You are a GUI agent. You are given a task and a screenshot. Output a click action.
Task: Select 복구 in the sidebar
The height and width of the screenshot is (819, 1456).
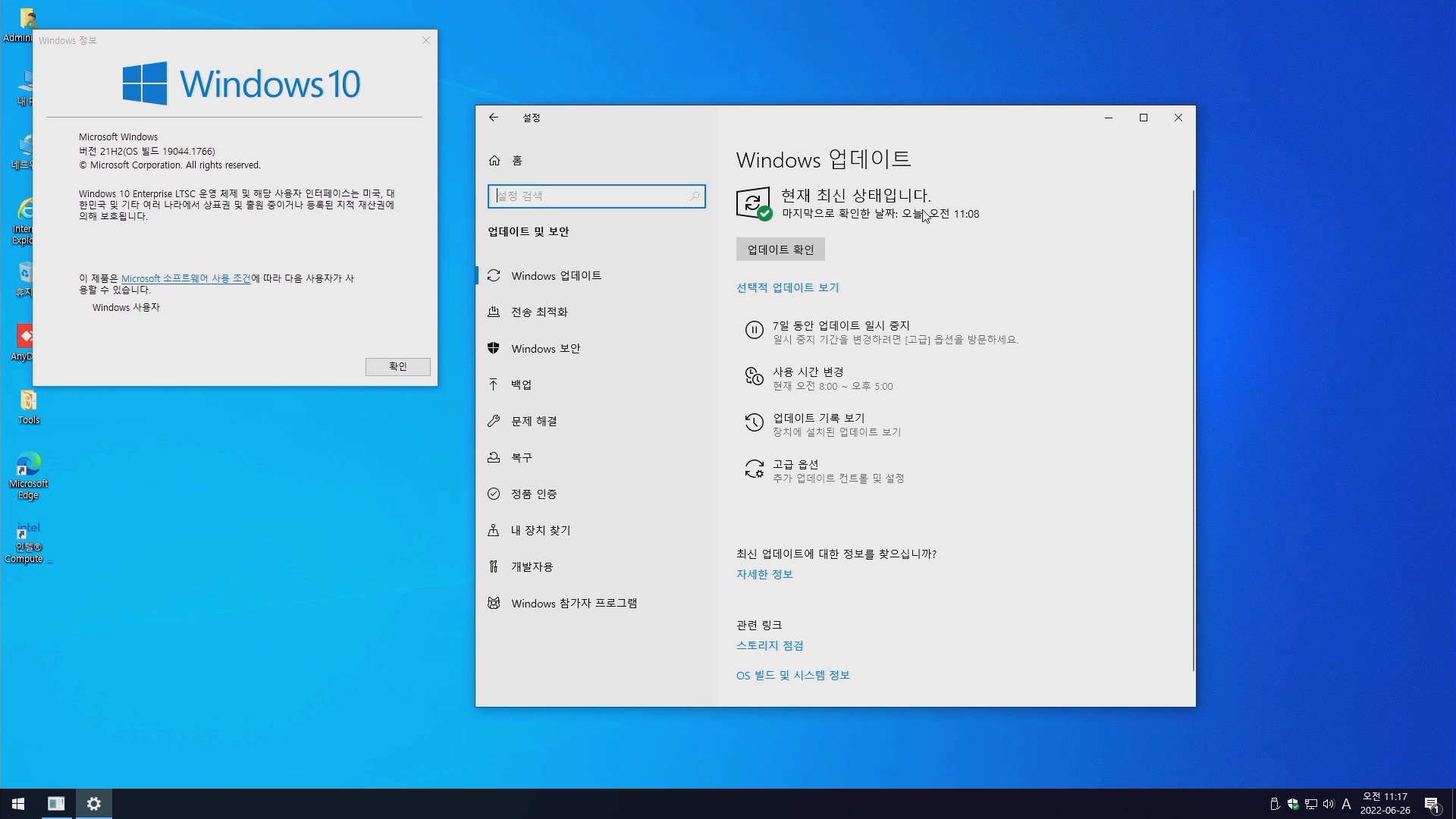coord(596,458)
